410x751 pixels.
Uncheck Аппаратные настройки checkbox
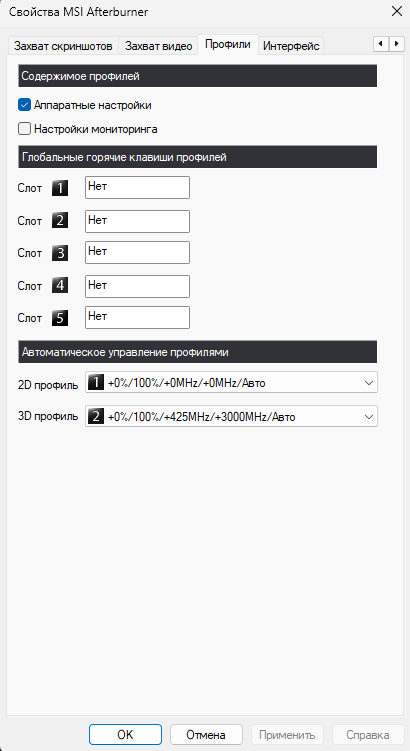click(24, 104)
